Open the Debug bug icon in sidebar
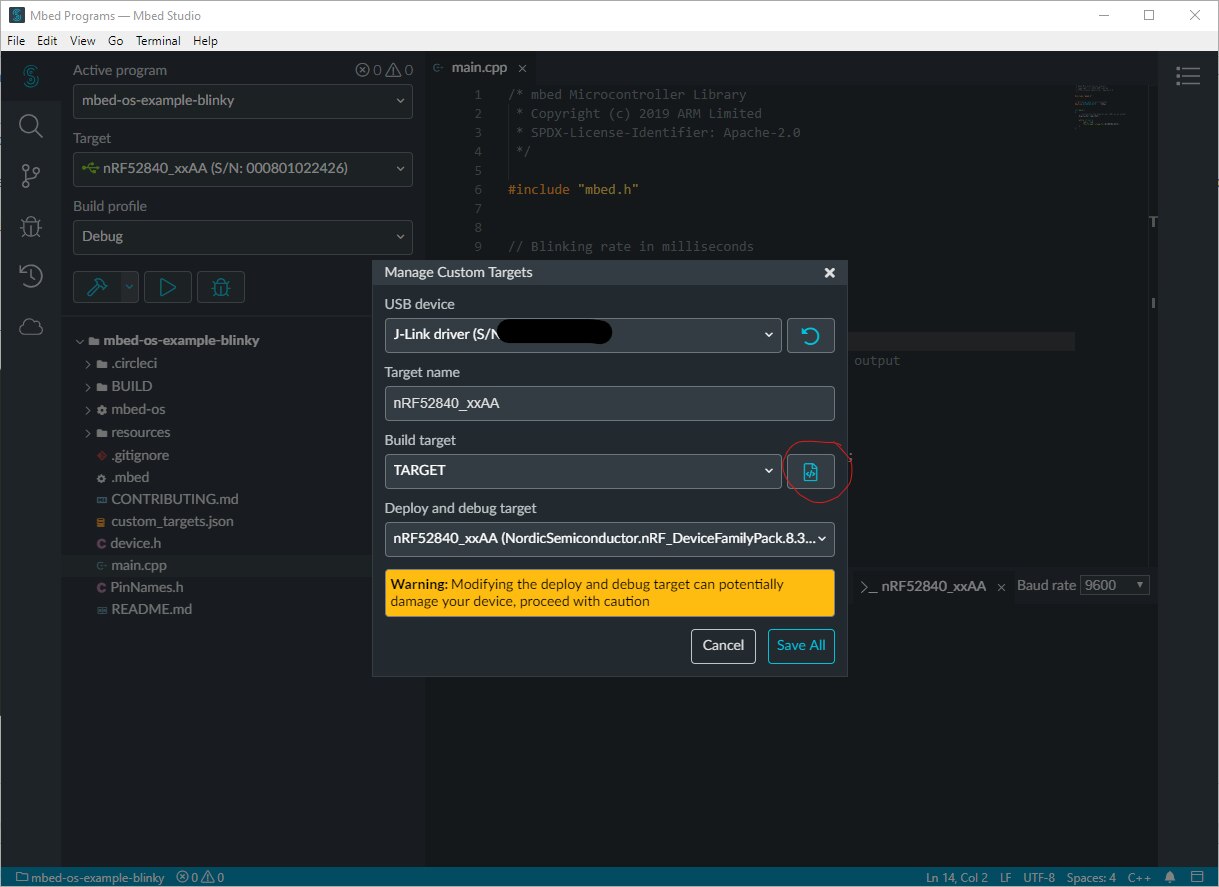This screenshot has height=887, width=1219. [x=30, y=227]
